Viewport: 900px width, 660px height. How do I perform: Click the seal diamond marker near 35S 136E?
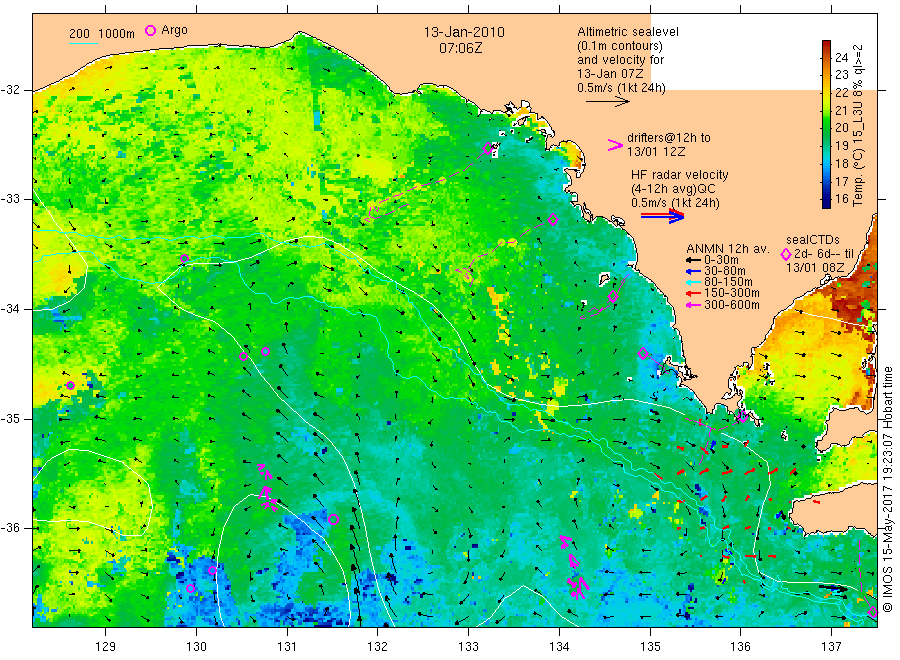click(743, 416)
